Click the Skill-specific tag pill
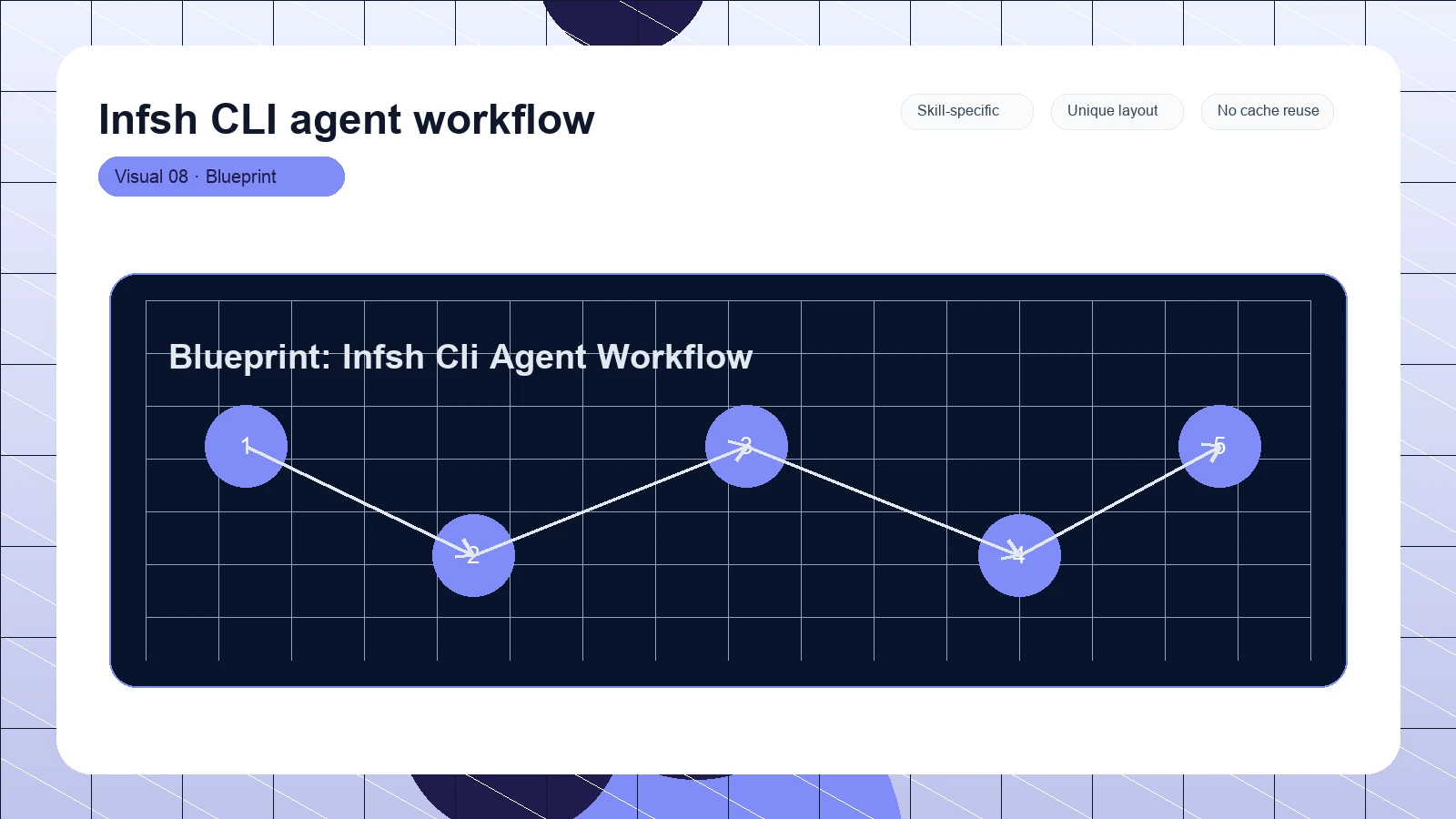 [x=966, y=111]
